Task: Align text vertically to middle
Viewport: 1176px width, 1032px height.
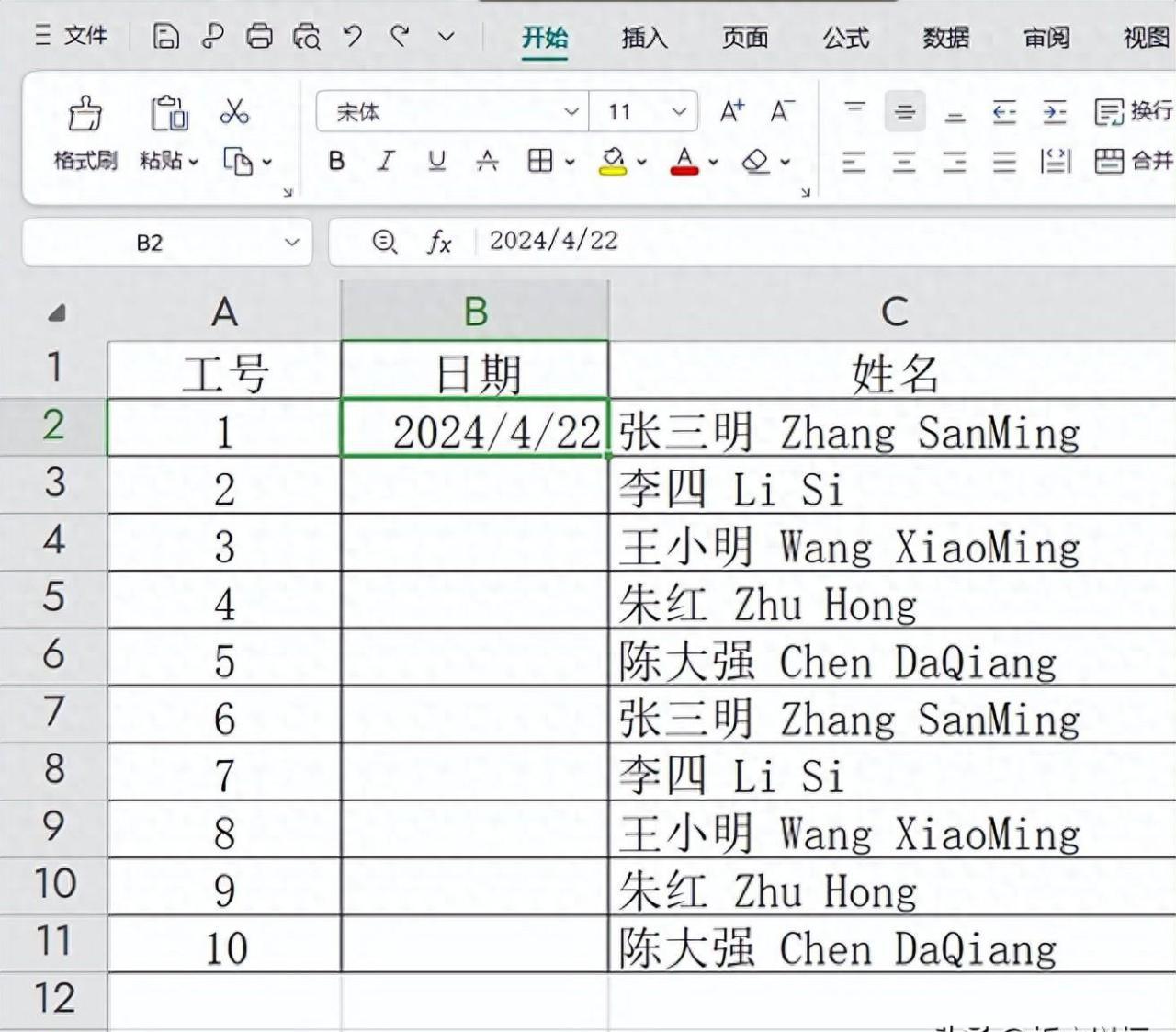Action: coord(905,112)
